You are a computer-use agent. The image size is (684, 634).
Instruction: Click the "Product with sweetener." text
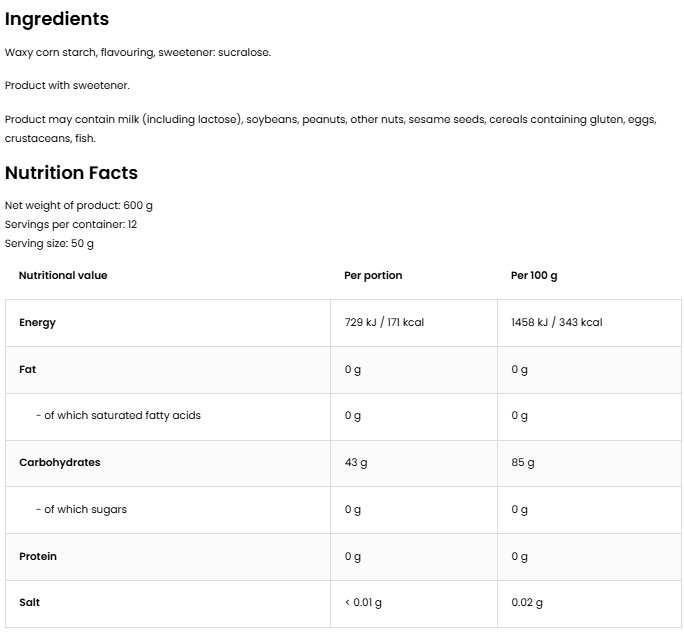click(x=67, y=85)
